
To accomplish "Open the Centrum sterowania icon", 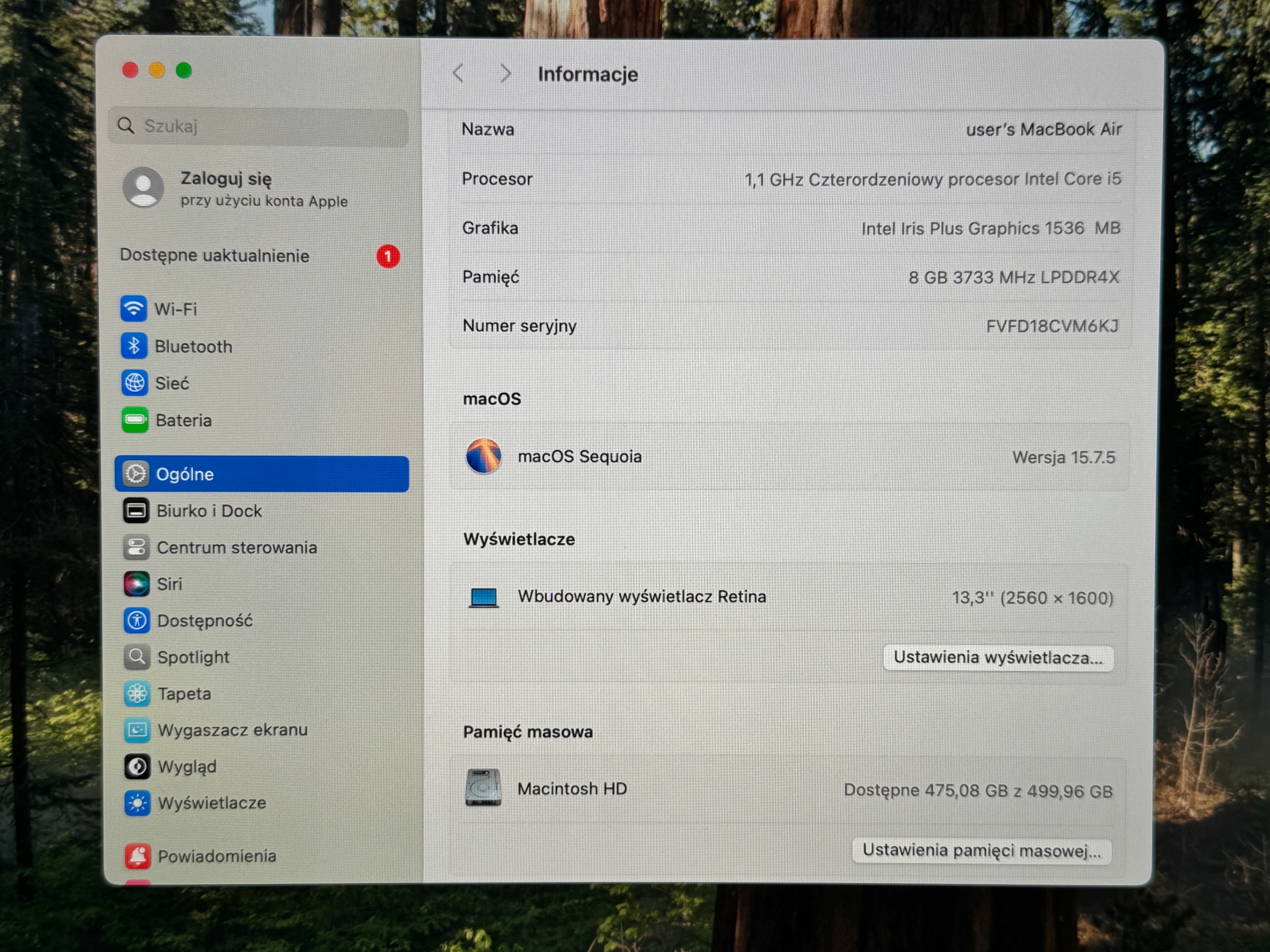I will coord(136,547).
